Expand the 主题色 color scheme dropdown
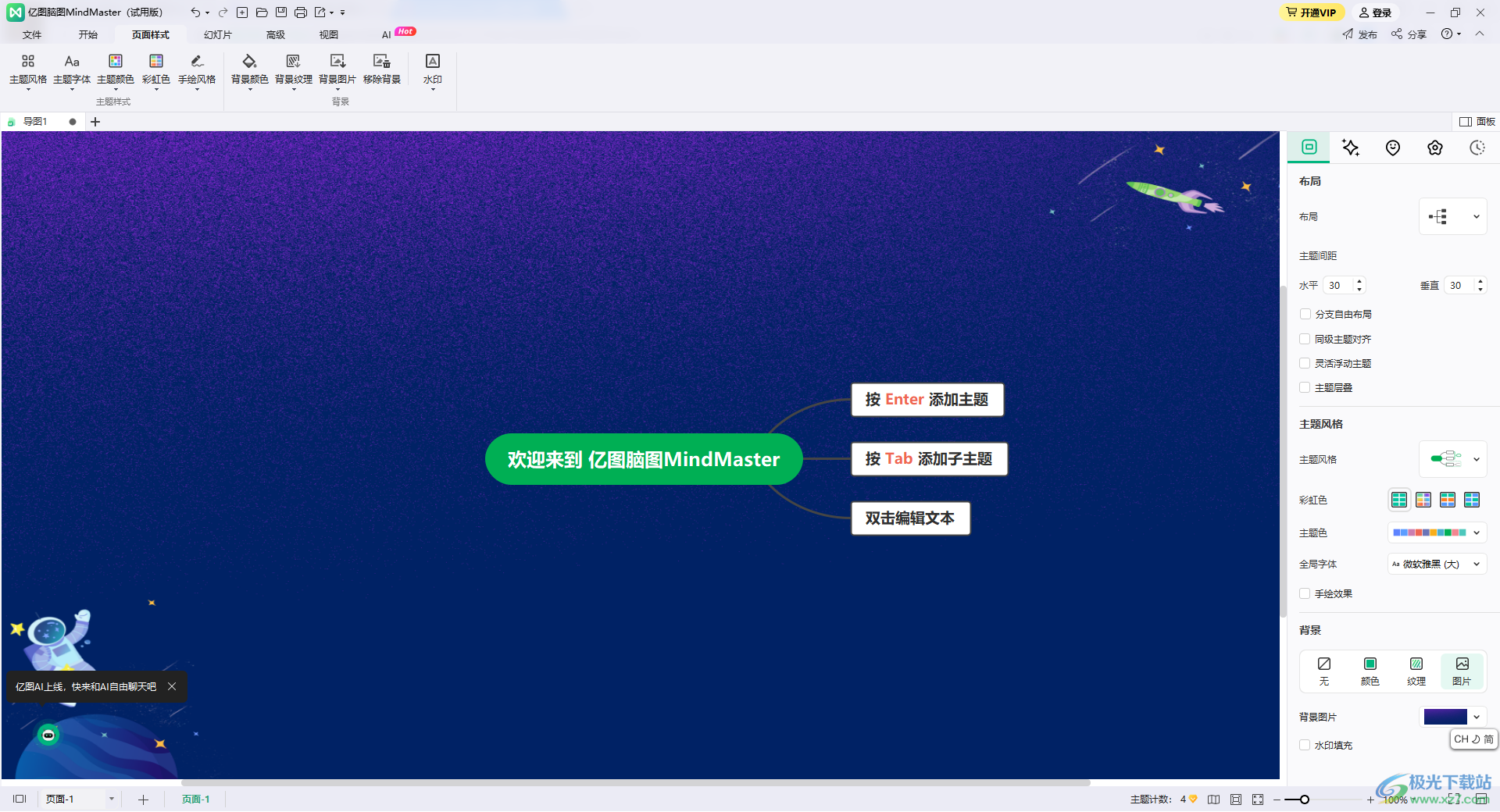This screenshot has height=812, width=1500. (1437, 532)
